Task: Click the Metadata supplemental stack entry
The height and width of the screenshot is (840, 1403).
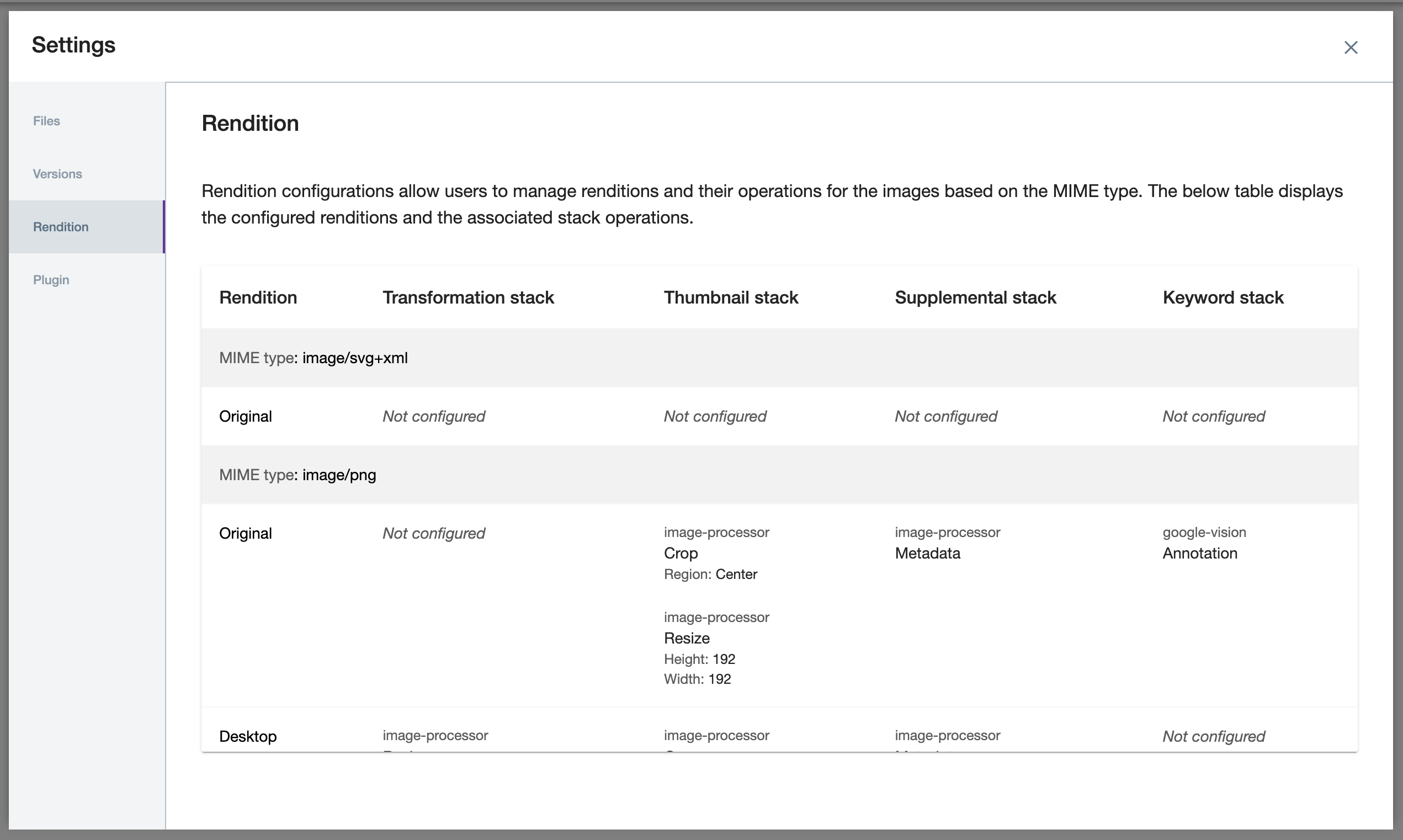Action: pyautogui.click(x=927, y=553)
